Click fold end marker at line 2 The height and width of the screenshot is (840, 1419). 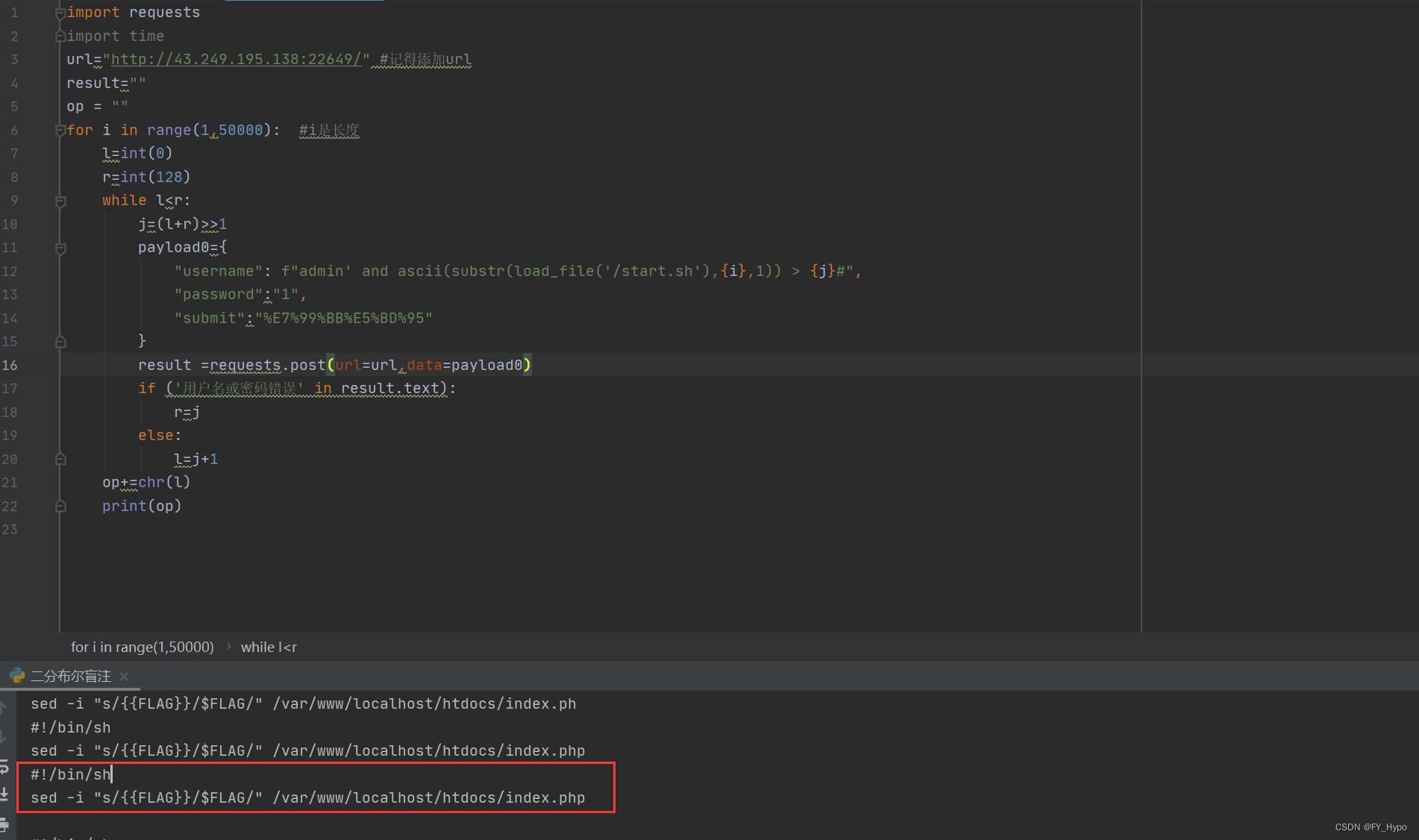click(x=60, y=36)
